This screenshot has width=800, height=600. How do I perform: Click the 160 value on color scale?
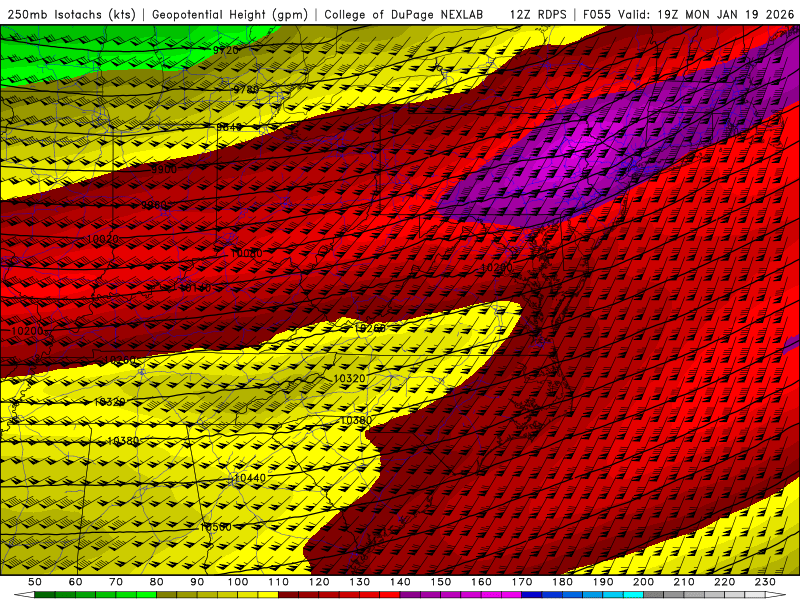pos(481,582)
